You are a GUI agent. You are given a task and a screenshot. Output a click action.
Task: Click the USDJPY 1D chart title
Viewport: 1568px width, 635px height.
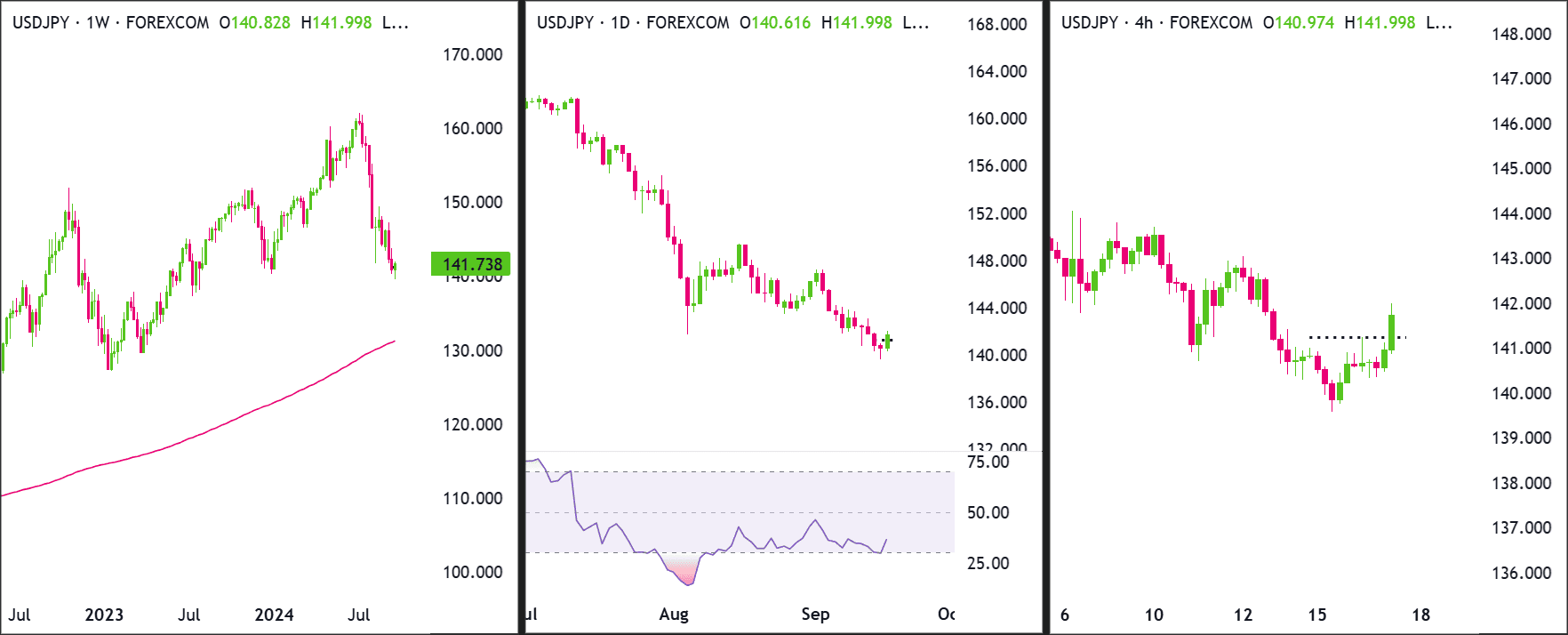[x=634, y=22]
